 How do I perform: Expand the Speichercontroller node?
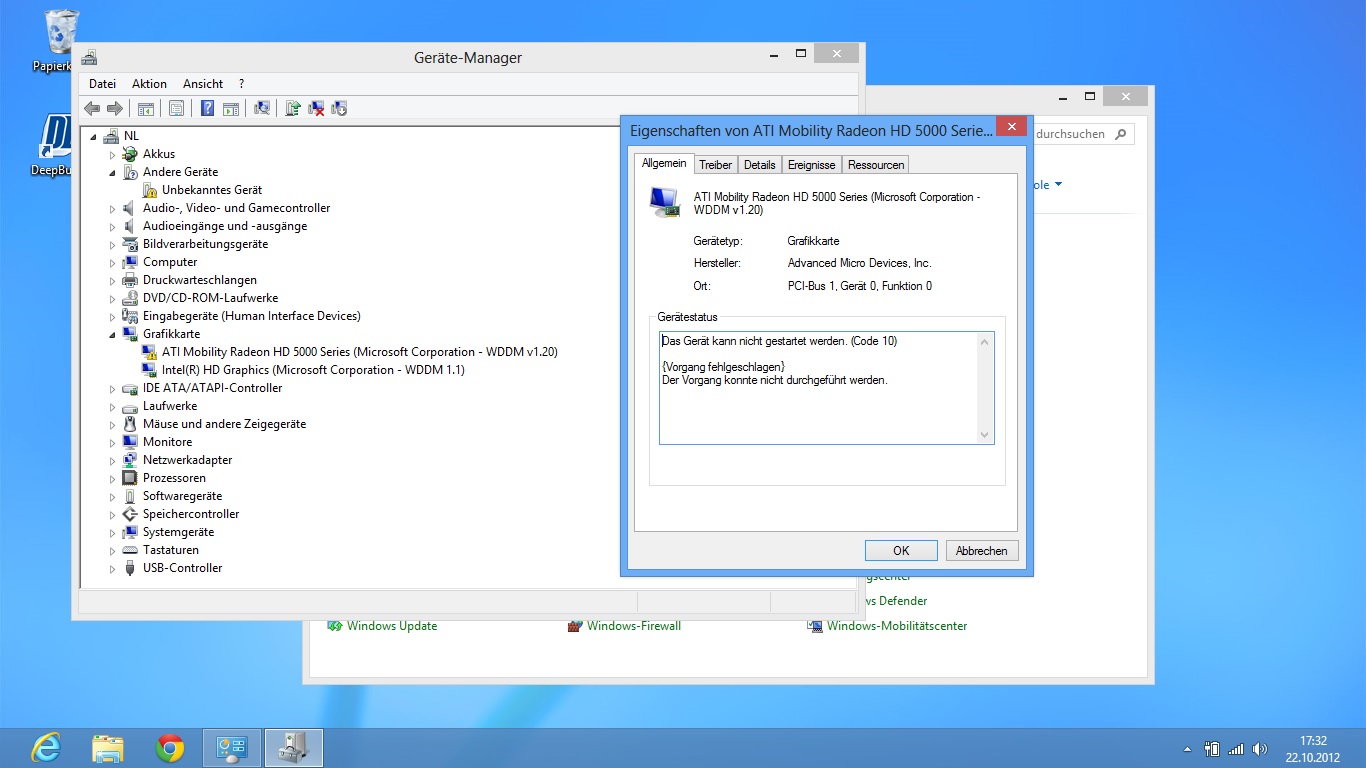pyautogui.click(x=113, y=514)
